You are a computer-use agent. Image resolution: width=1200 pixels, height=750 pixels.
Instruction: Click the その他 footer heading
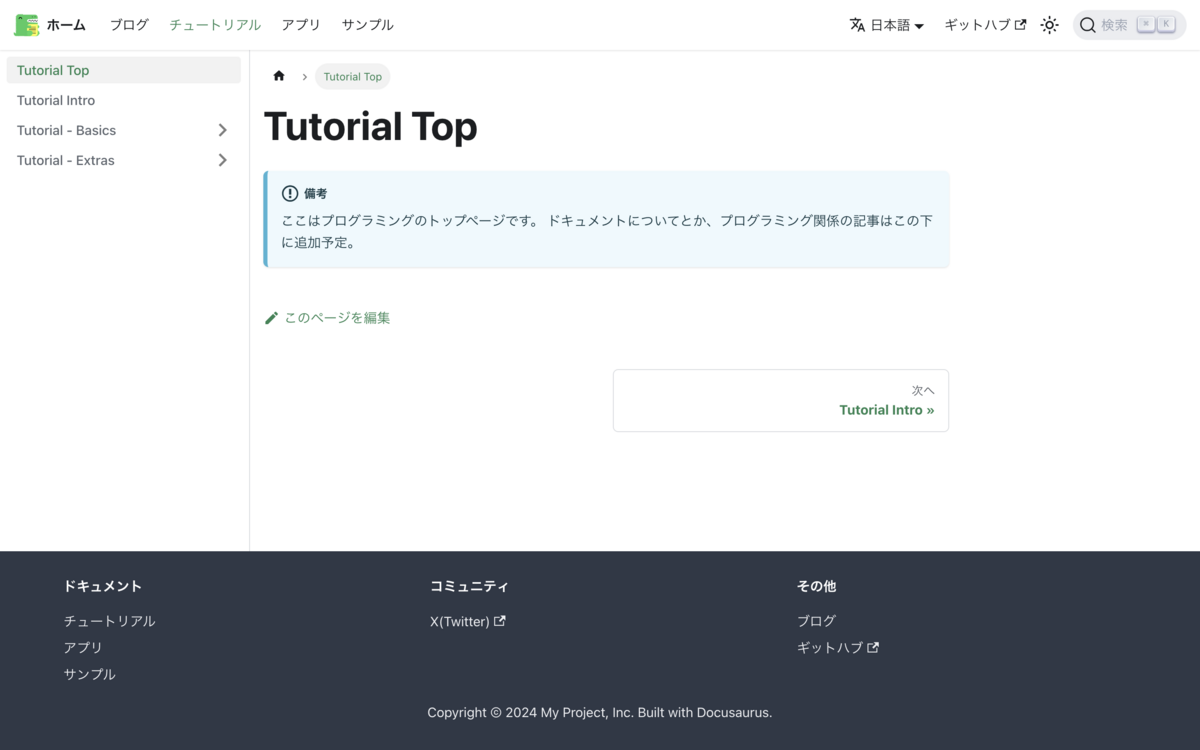coord(816,586)
